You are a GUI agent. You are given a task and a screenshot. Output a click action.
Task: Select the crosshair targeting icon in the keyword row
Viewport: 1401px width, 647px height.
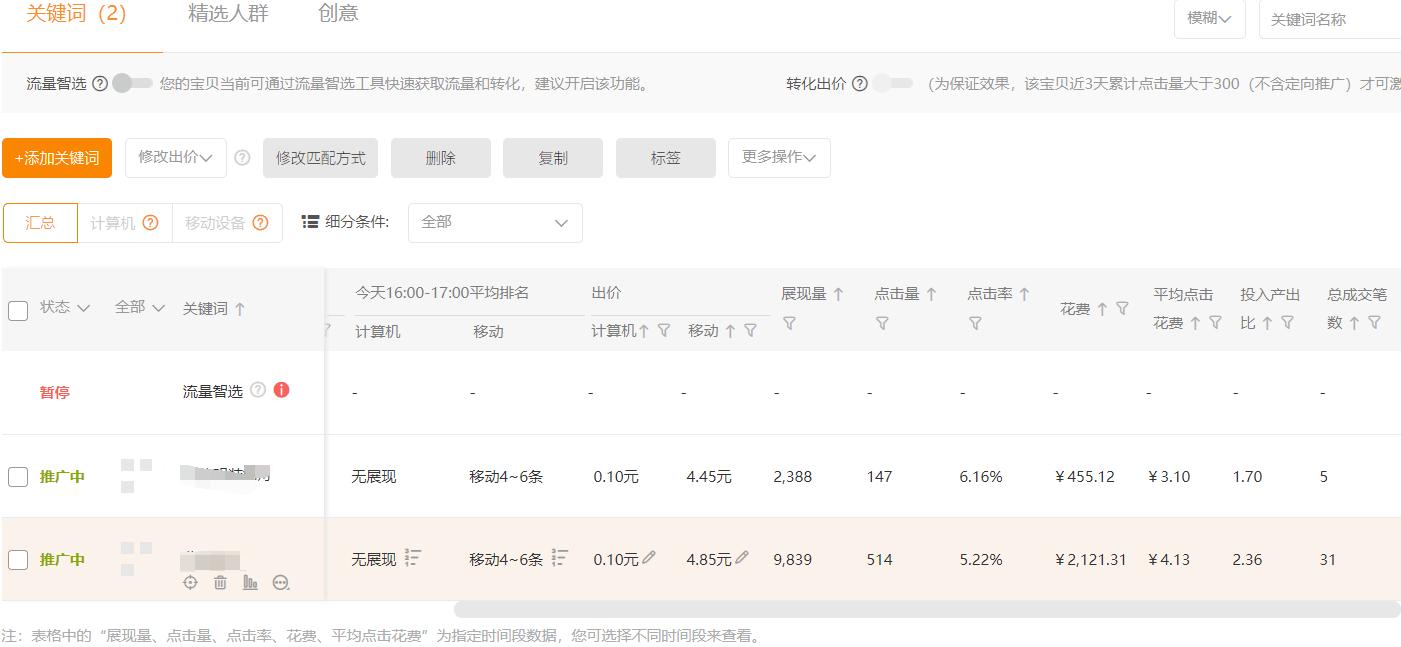[x=190, y=582]
